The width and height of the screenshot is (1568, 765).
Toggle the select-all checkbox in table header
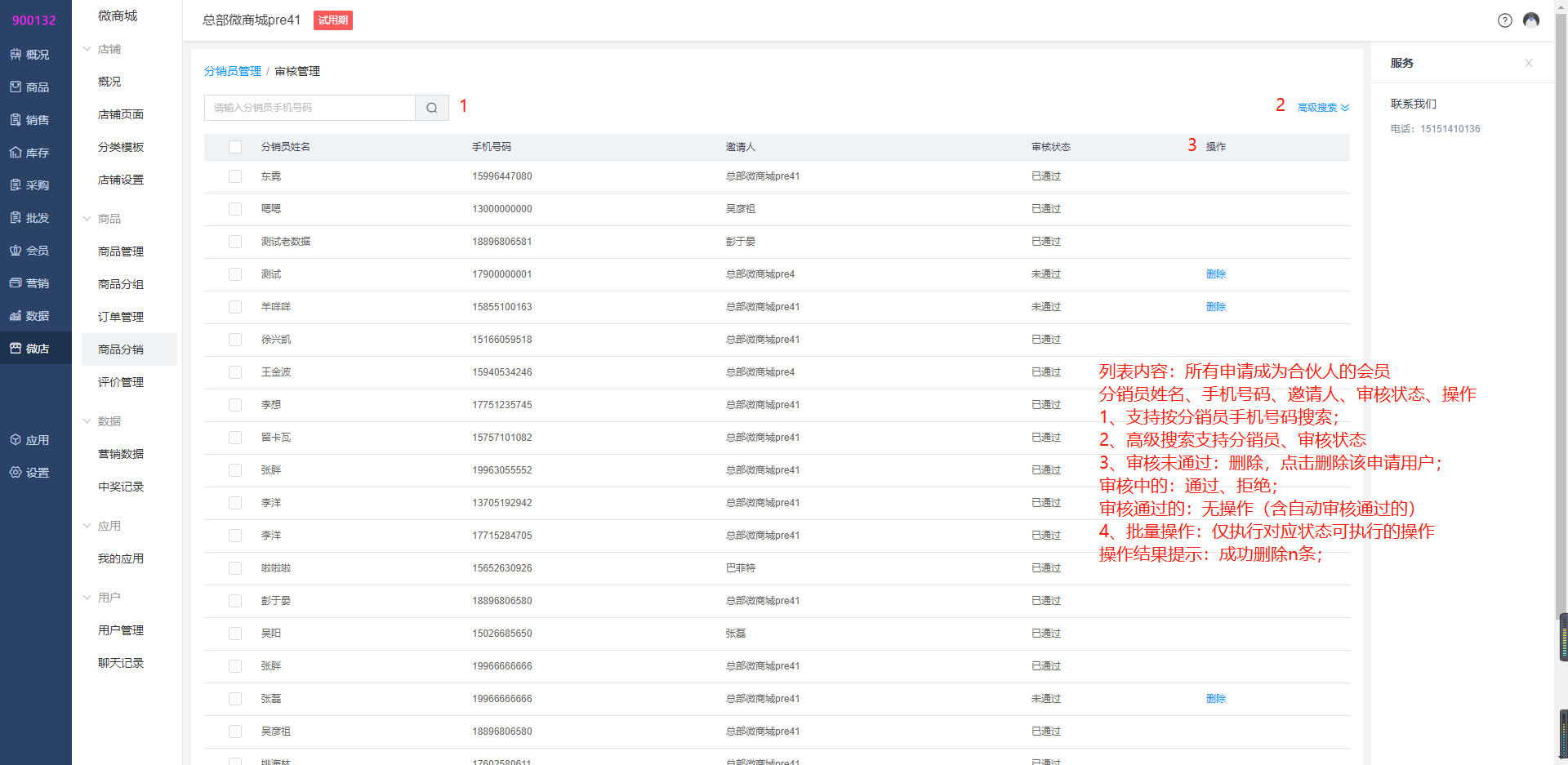pyautogui.click(x=235, y=147)
